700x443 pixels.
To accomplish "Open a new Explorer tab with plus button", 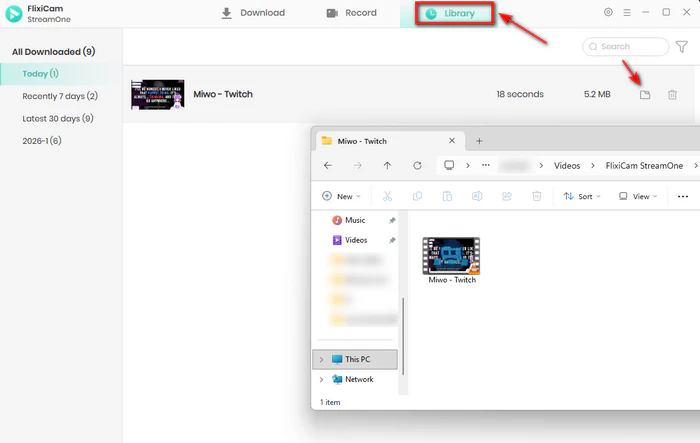I will 479,141.
